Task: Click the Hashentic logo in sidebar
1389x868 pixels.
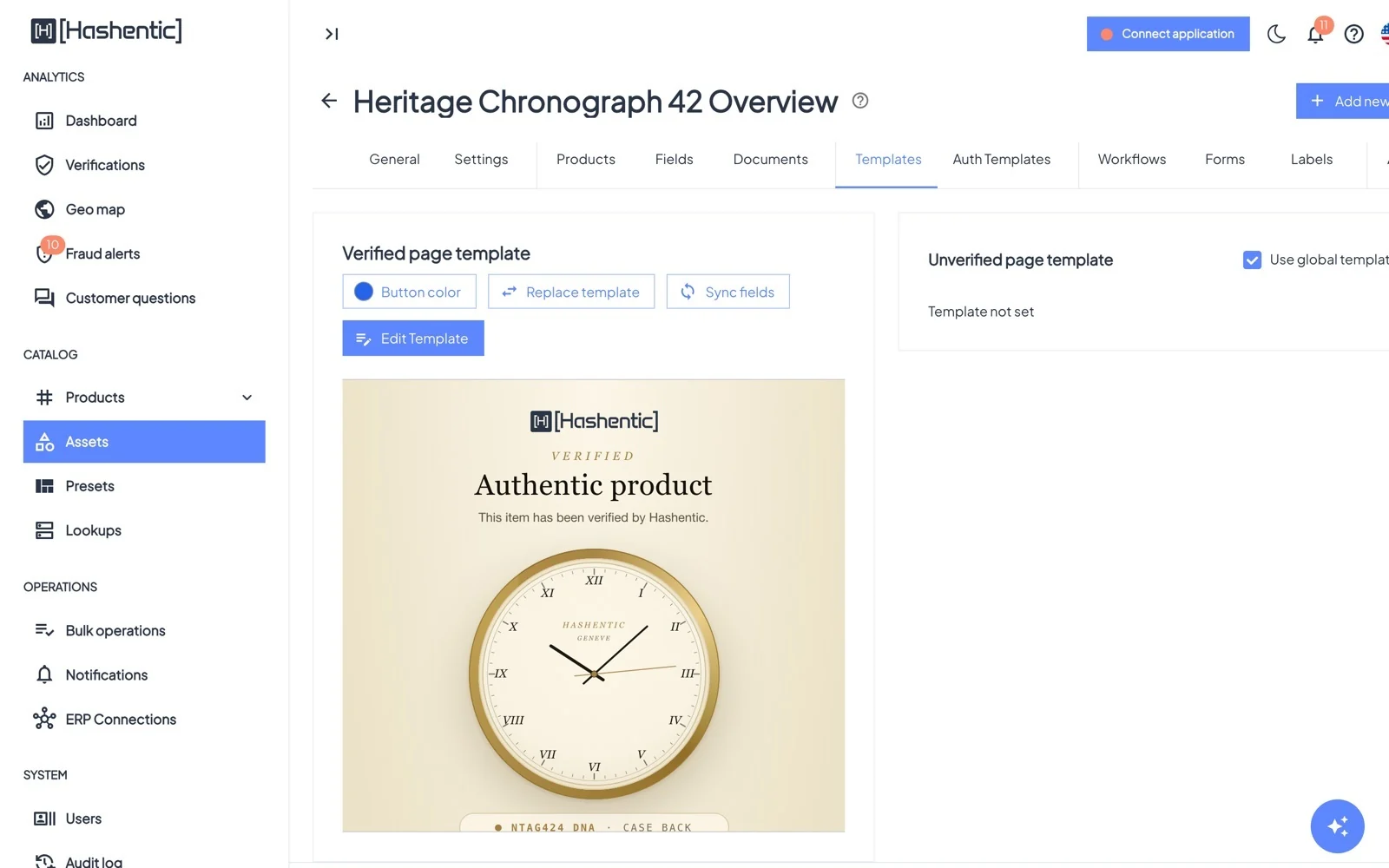Action: click(x=107, y=31)
